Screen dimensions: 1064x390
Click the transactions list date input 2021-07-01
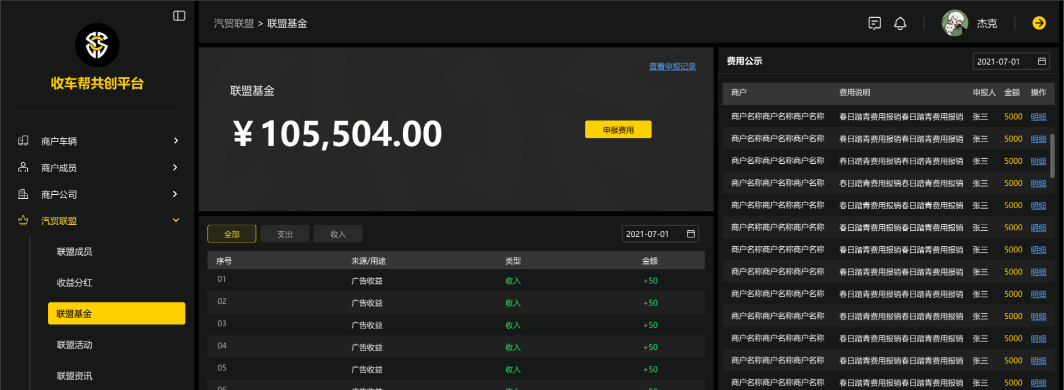point(660,234)
